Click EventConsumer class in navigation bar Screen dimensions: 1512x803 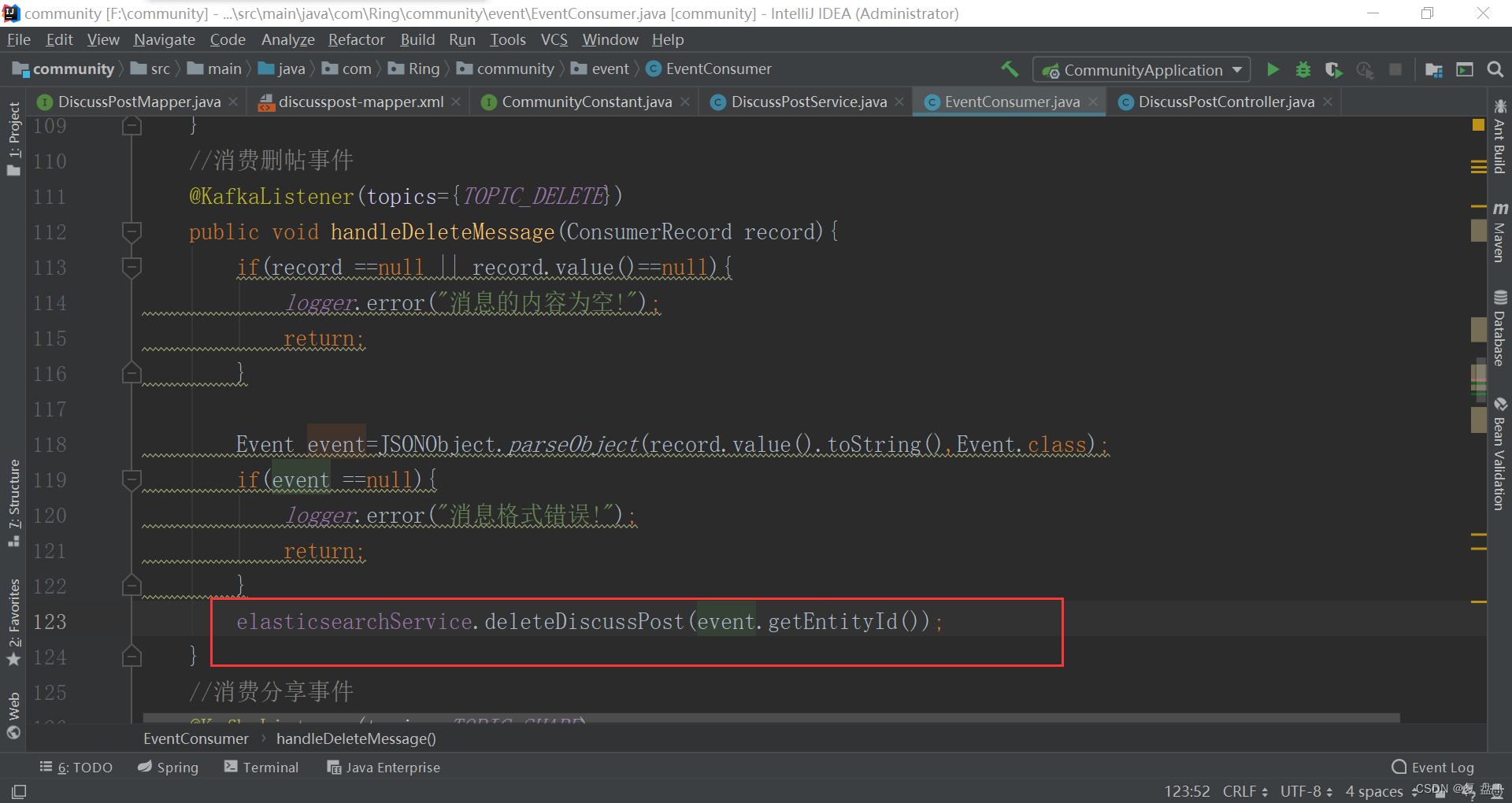(x=709, y=69)
